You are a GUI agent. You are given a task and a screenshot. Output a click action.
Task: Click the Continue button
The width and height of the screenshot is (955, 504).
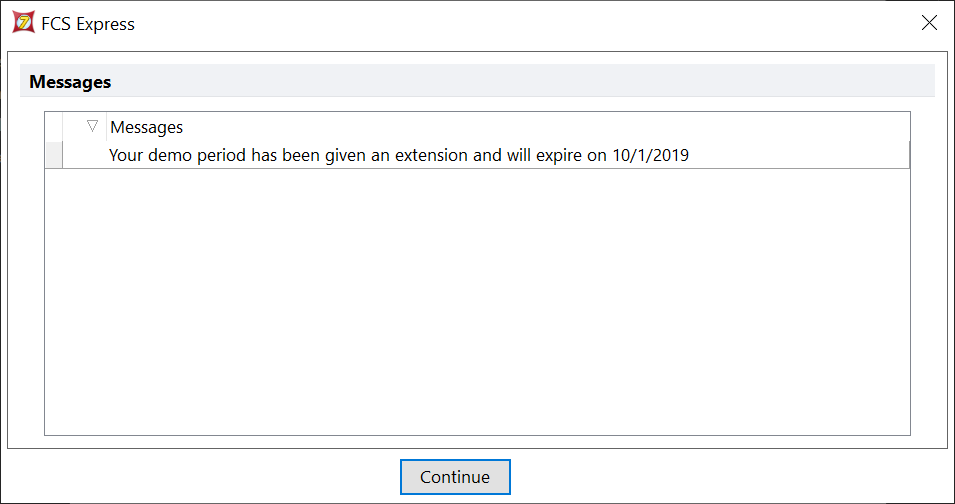[455, 477]
